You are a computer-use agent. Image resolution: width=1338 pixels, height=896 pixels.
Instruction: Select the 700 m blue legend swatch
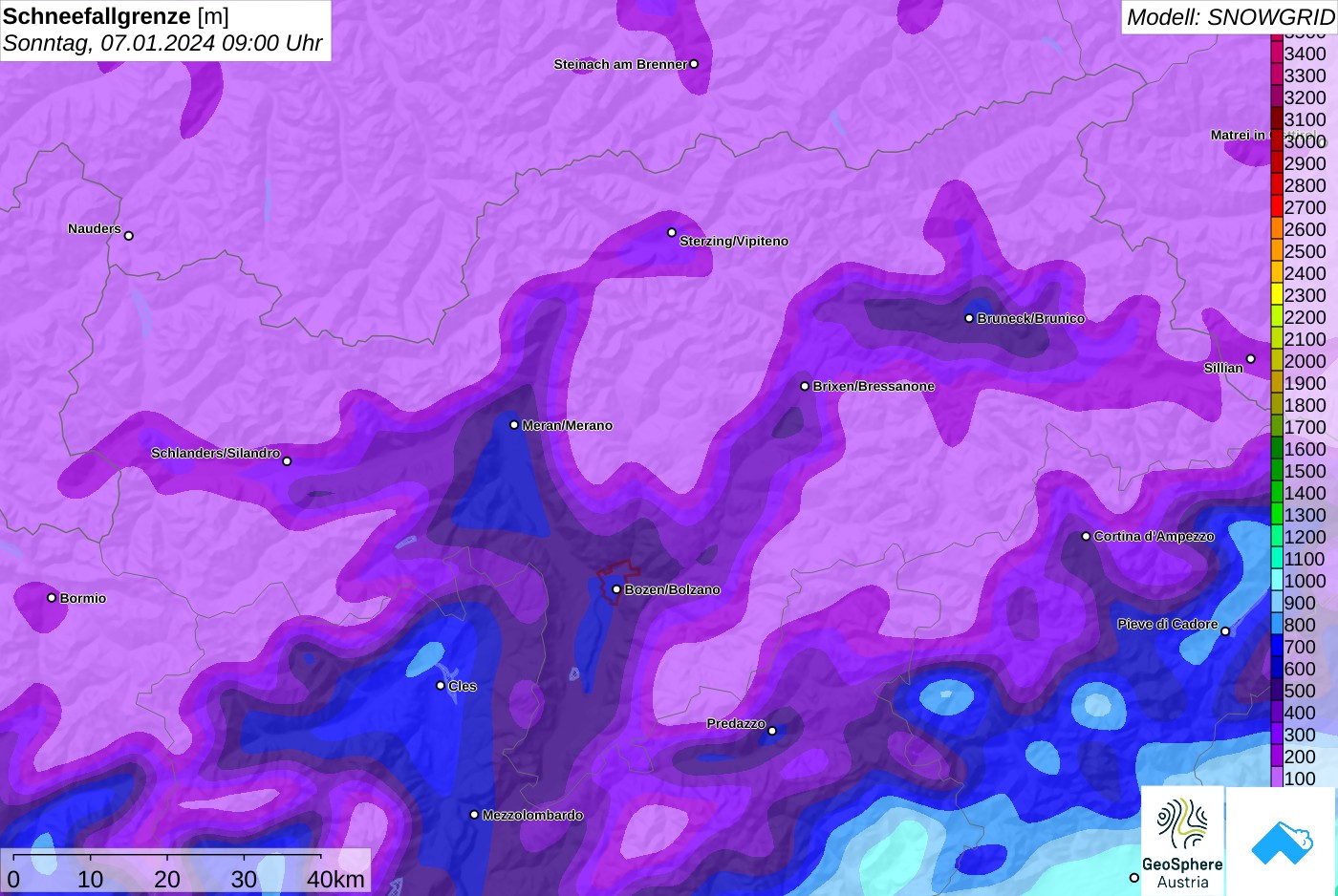point(1276,647)
